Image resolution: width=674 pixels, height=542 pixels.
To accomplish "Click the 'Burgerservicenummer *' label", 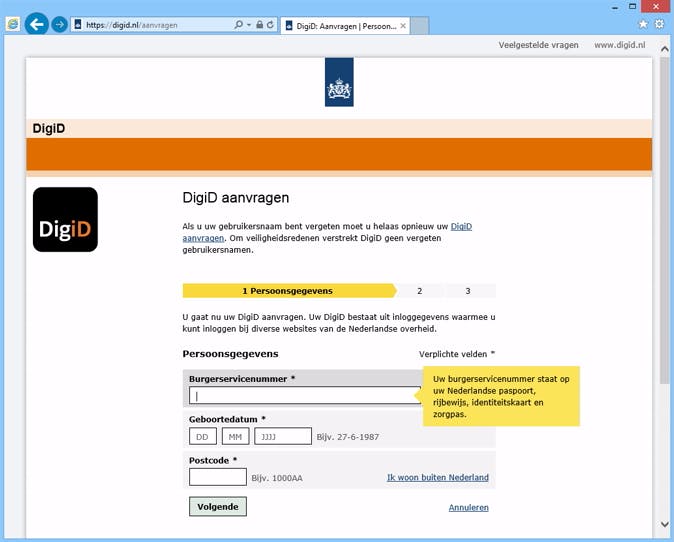I will [x=242, y=379].
